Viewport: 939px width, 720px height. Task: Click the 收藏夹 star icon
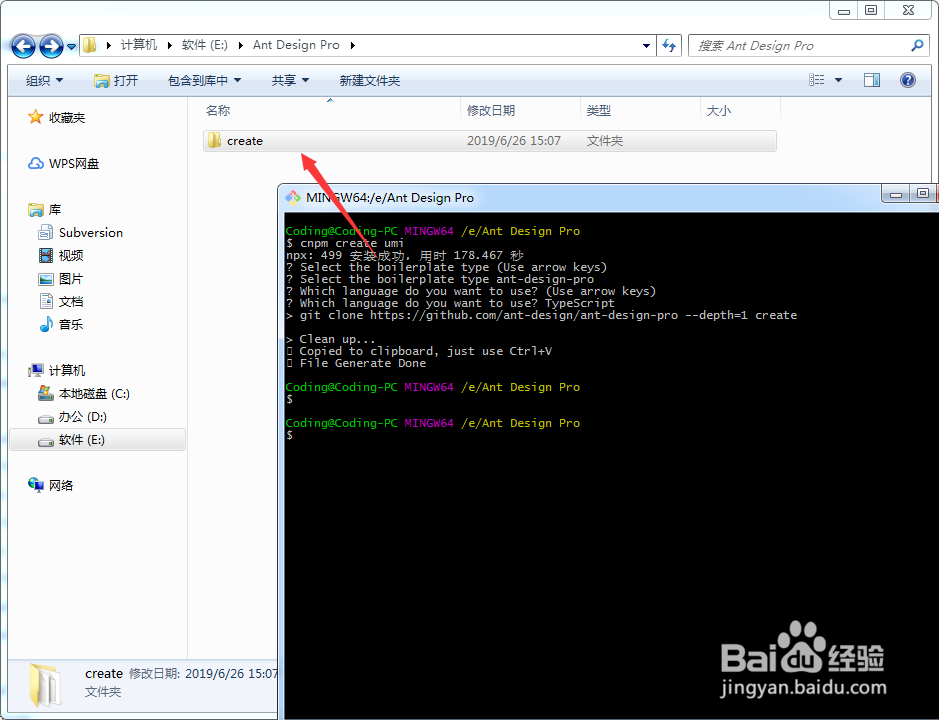(35, 117)
